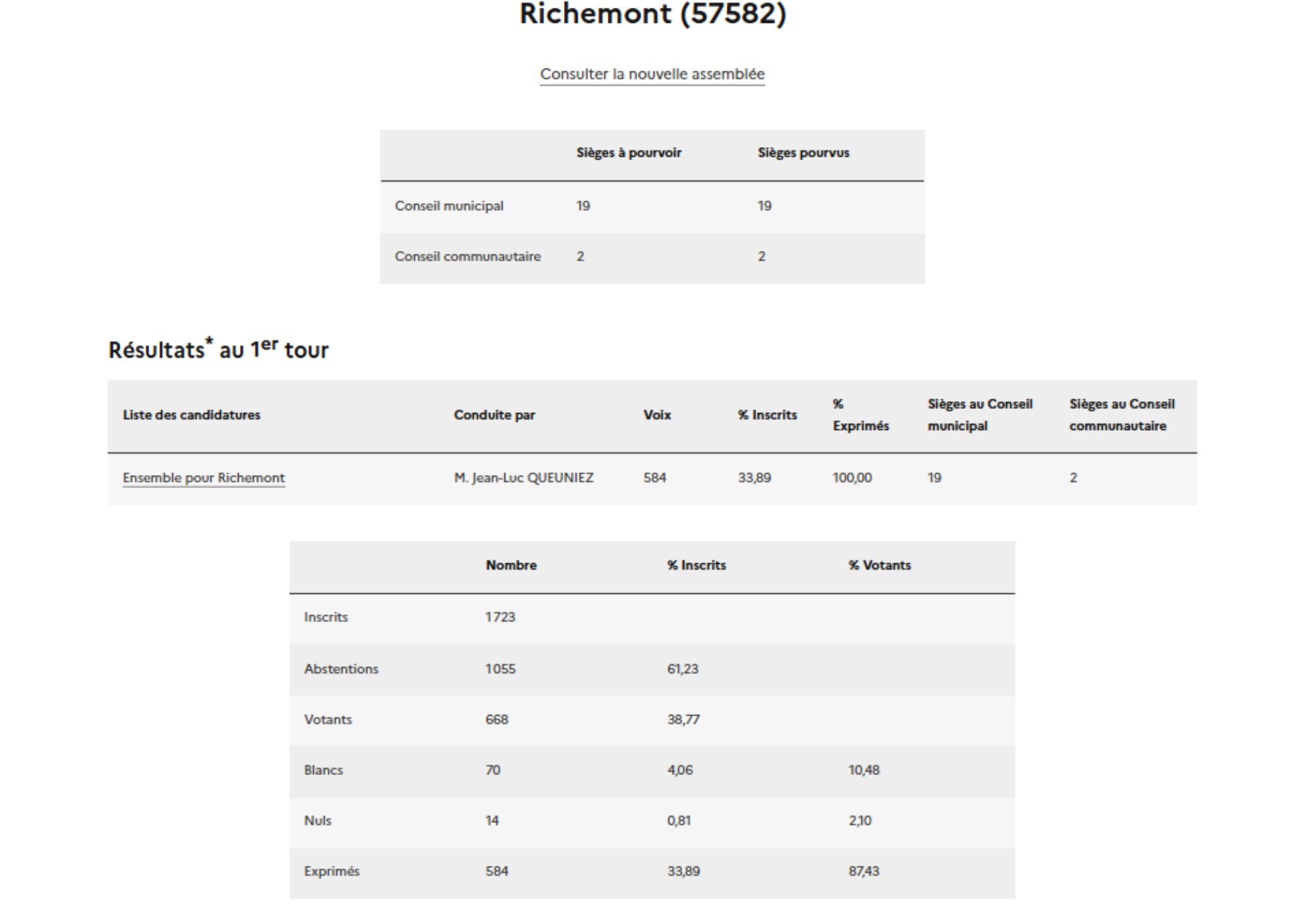The image size is (1307, 924).
Task: Open the 'Ensemble pour Richemont' list link
Action: click(203, 478)
